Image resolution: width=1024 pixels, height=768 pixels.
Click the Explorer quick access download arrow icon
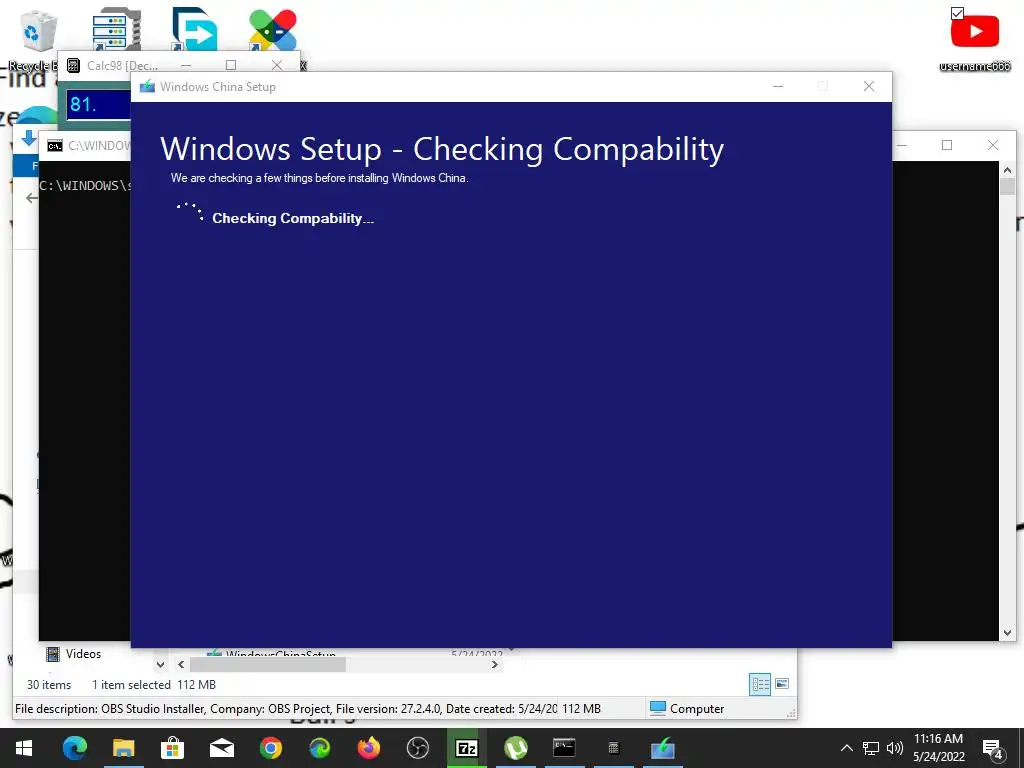(x=29, y=138)
